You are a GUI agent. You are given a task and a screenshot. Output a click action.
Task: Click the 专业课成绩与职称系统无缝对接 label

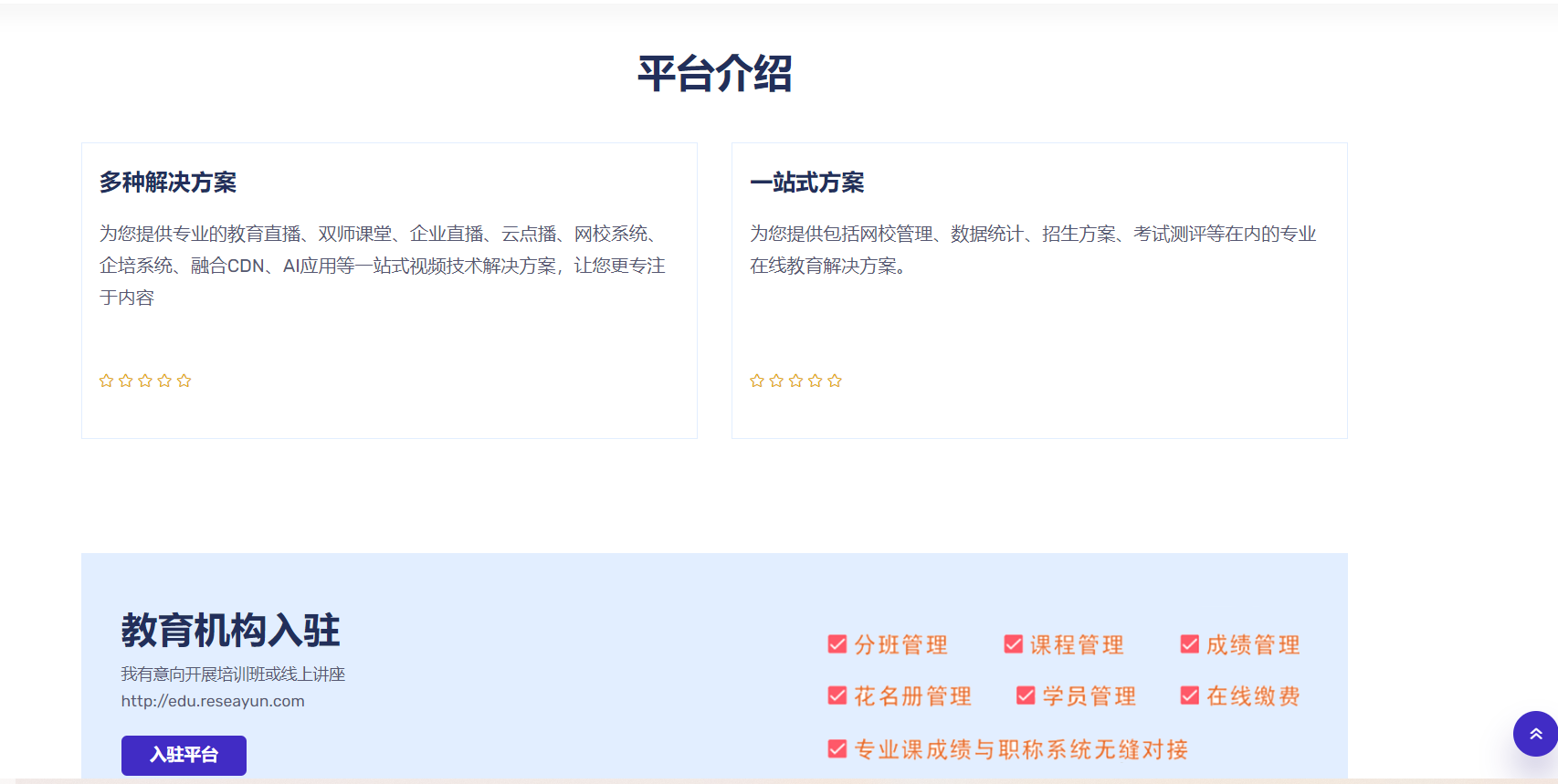tap(1022, 750)
